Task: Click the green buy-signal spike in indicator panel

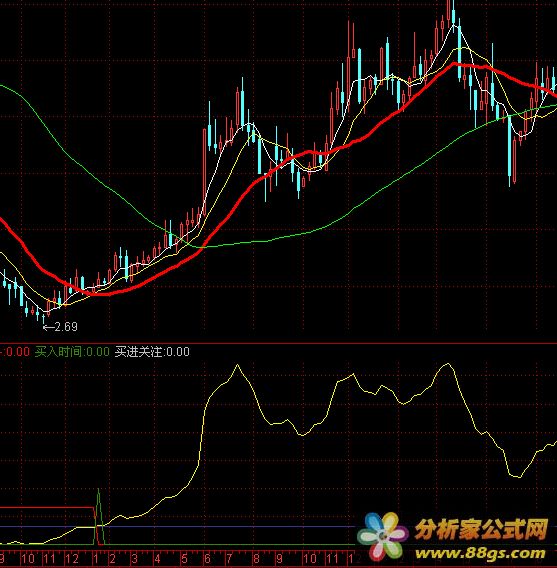Action: pyautogui.click(x=99, y=516)
